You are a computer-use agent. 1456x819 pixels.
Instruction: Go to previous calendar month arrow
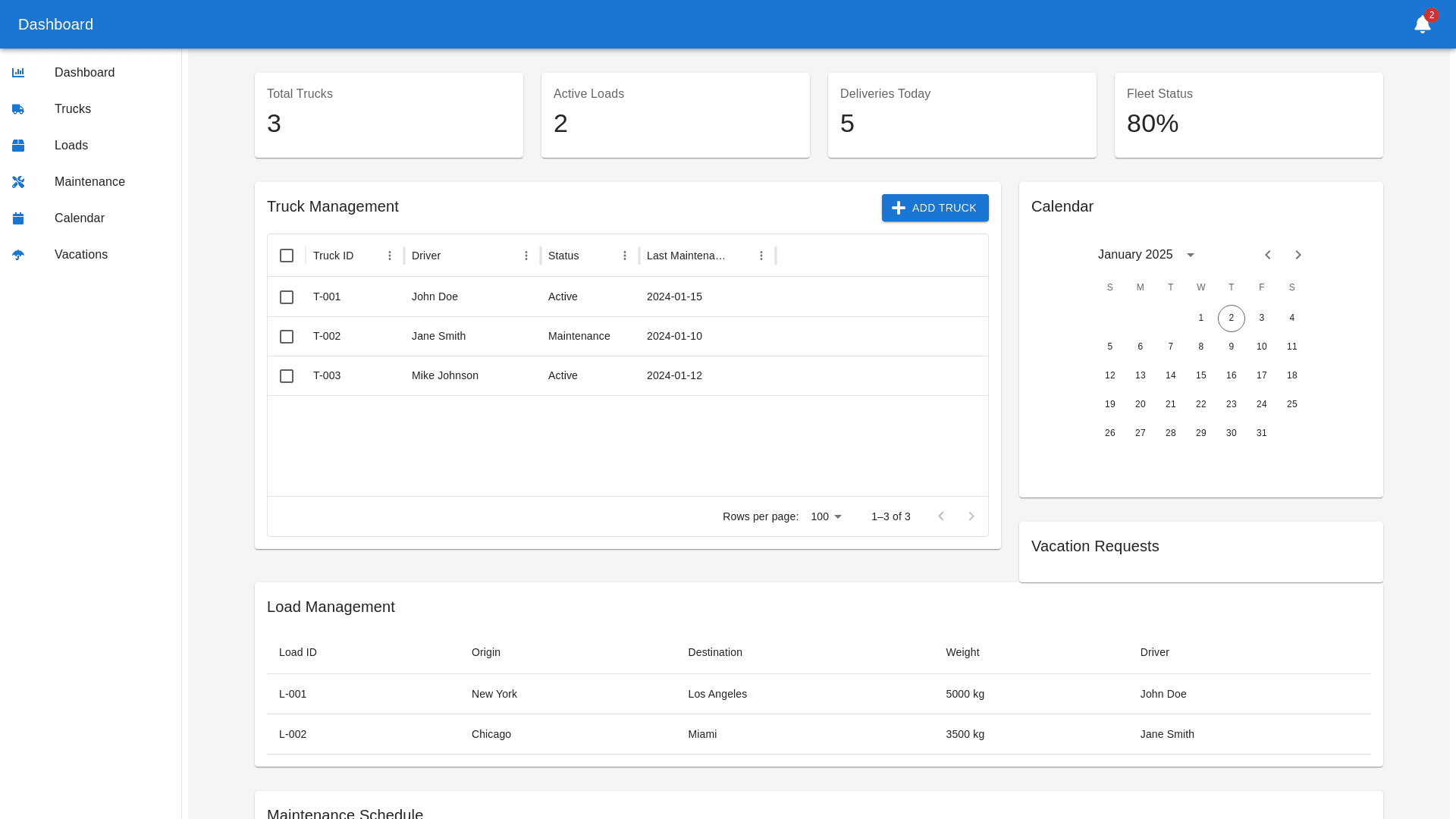(1268, 255)
